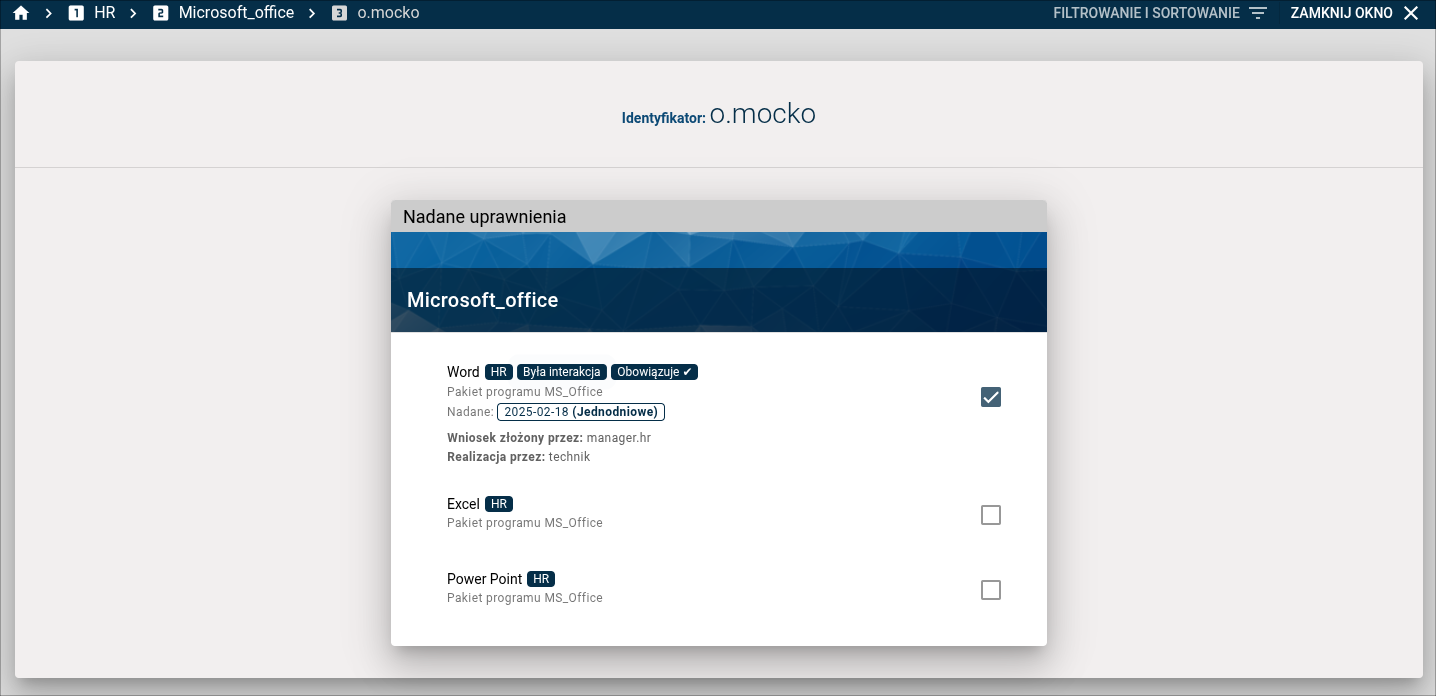1436x696 pixels.
Task: Check the Power Point permission checkbox
Action: [x=991, y=590]
